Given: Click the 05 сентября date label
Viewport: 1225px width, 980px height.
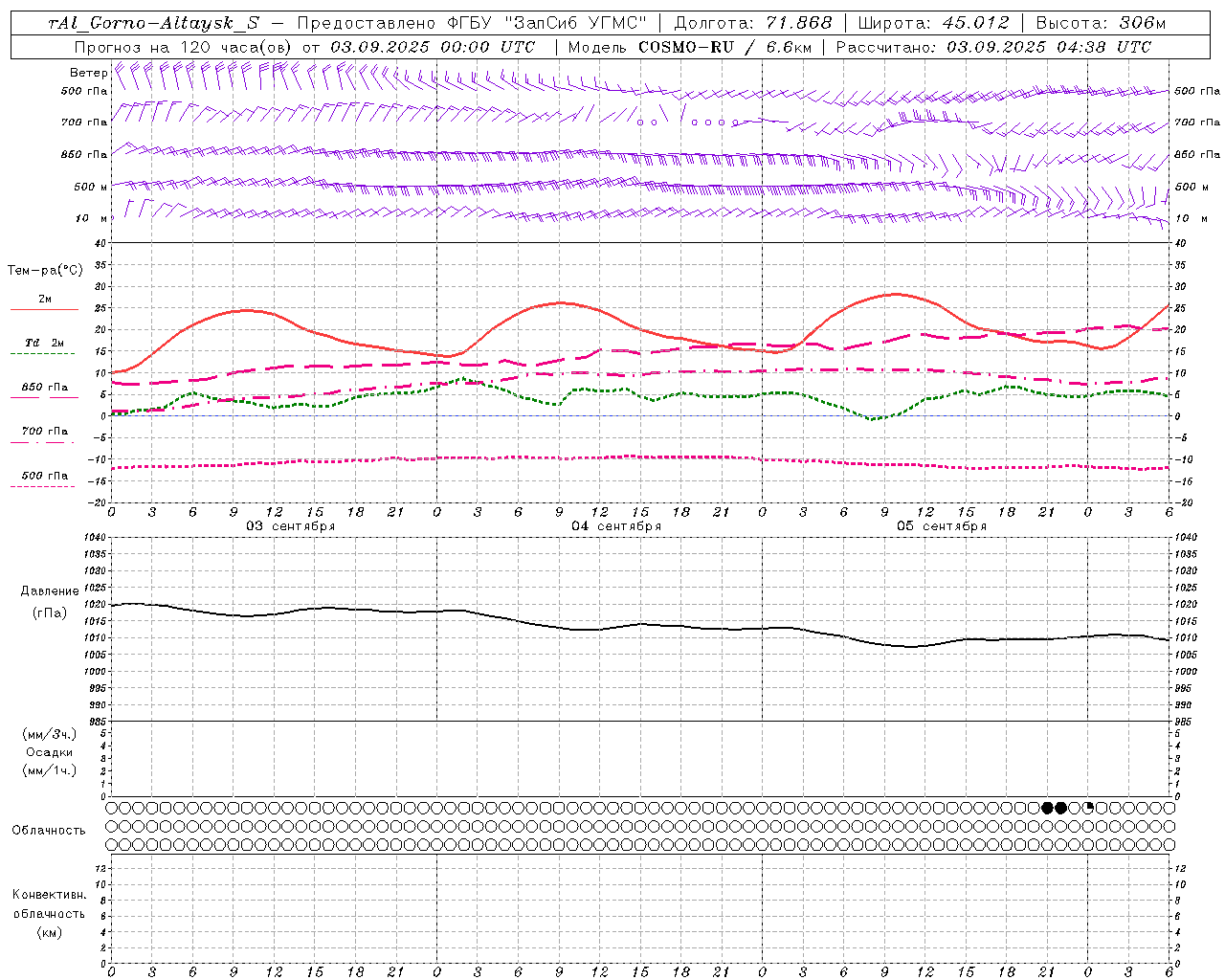Looking at the screenshot, I should [x=942, y=526].
